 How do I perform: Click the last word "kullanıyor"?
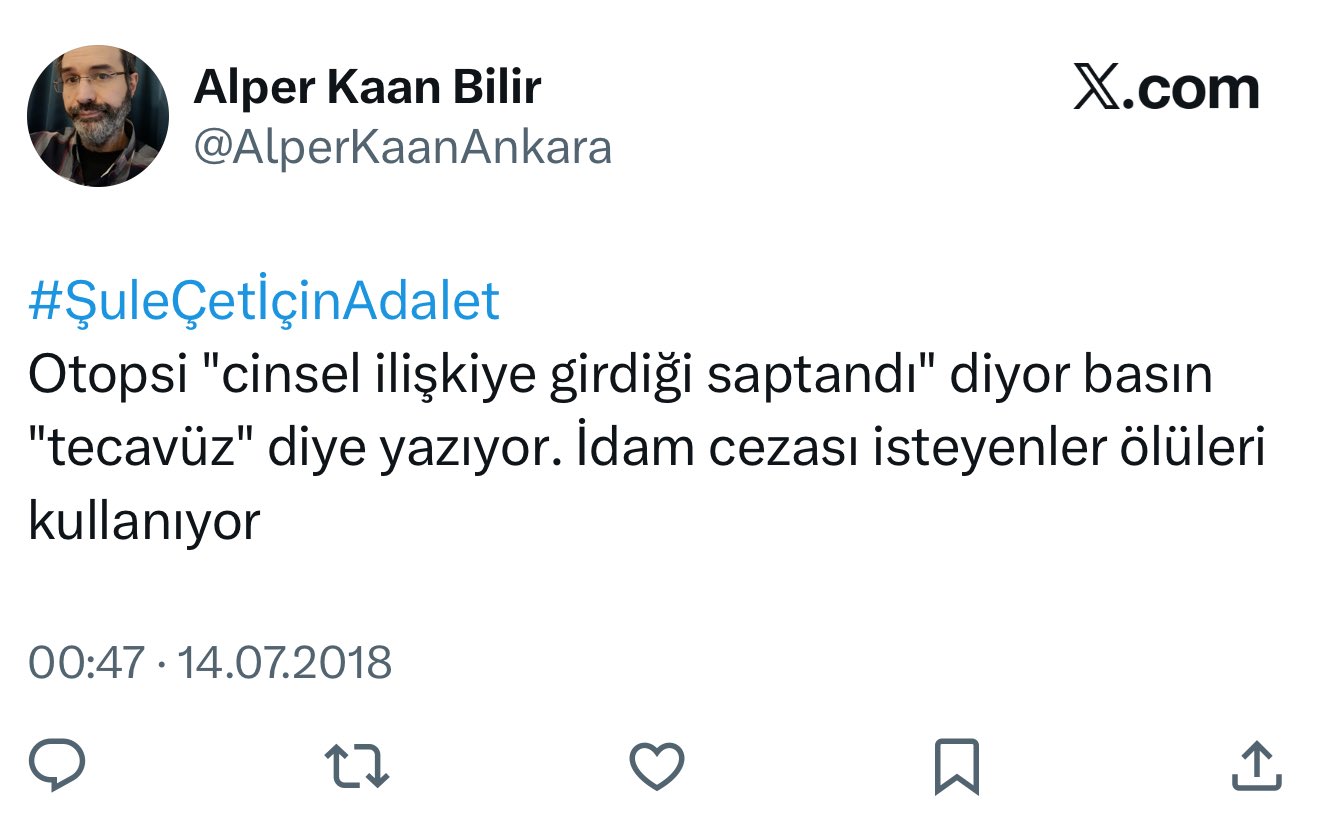[x=144, y=522]
